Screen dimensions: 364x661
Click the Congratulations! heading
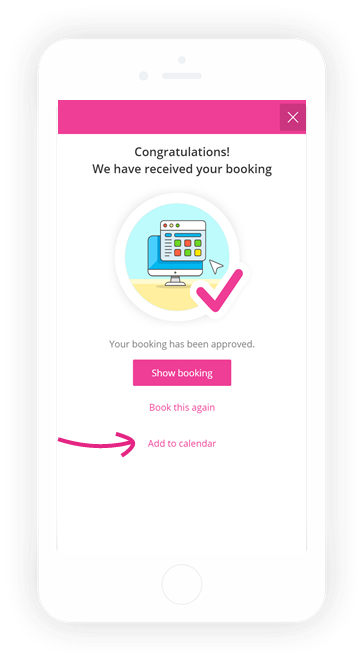[x=182, y=152]
